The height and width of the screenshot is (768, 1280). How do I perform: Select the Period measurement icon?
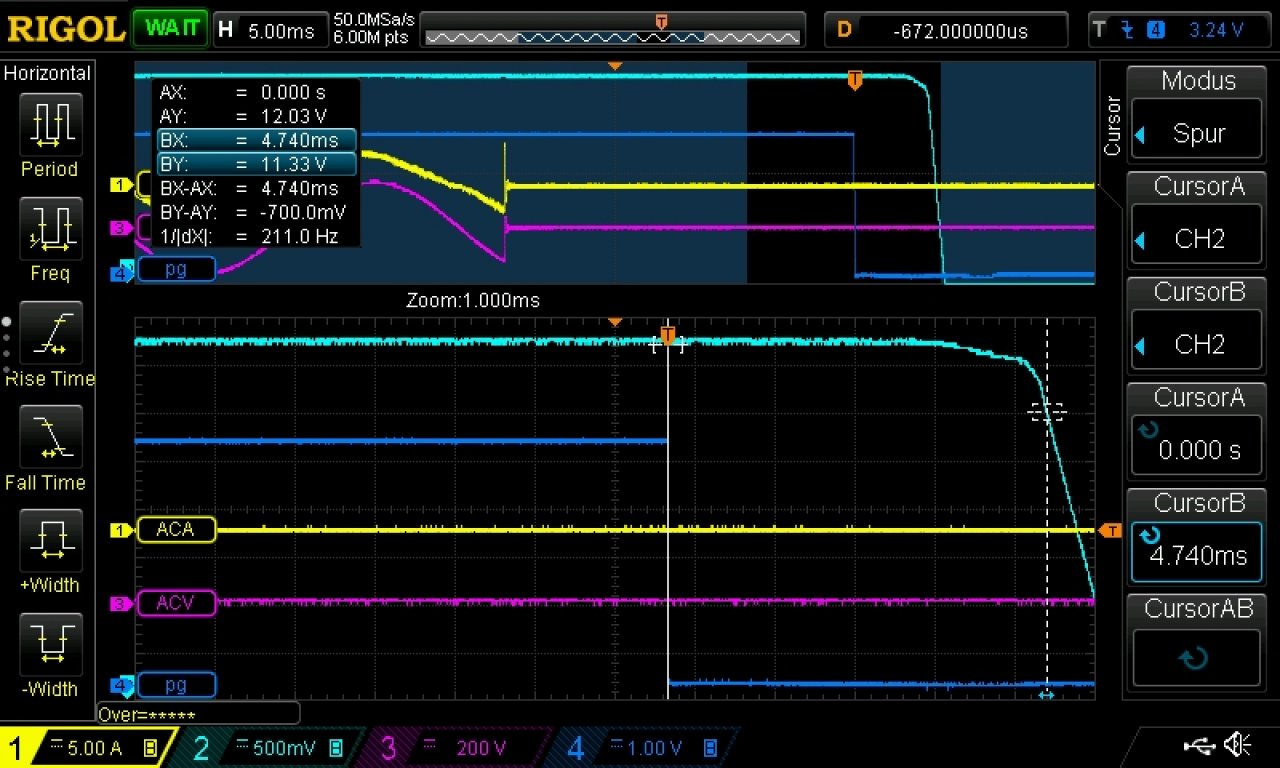pos(50,124)
